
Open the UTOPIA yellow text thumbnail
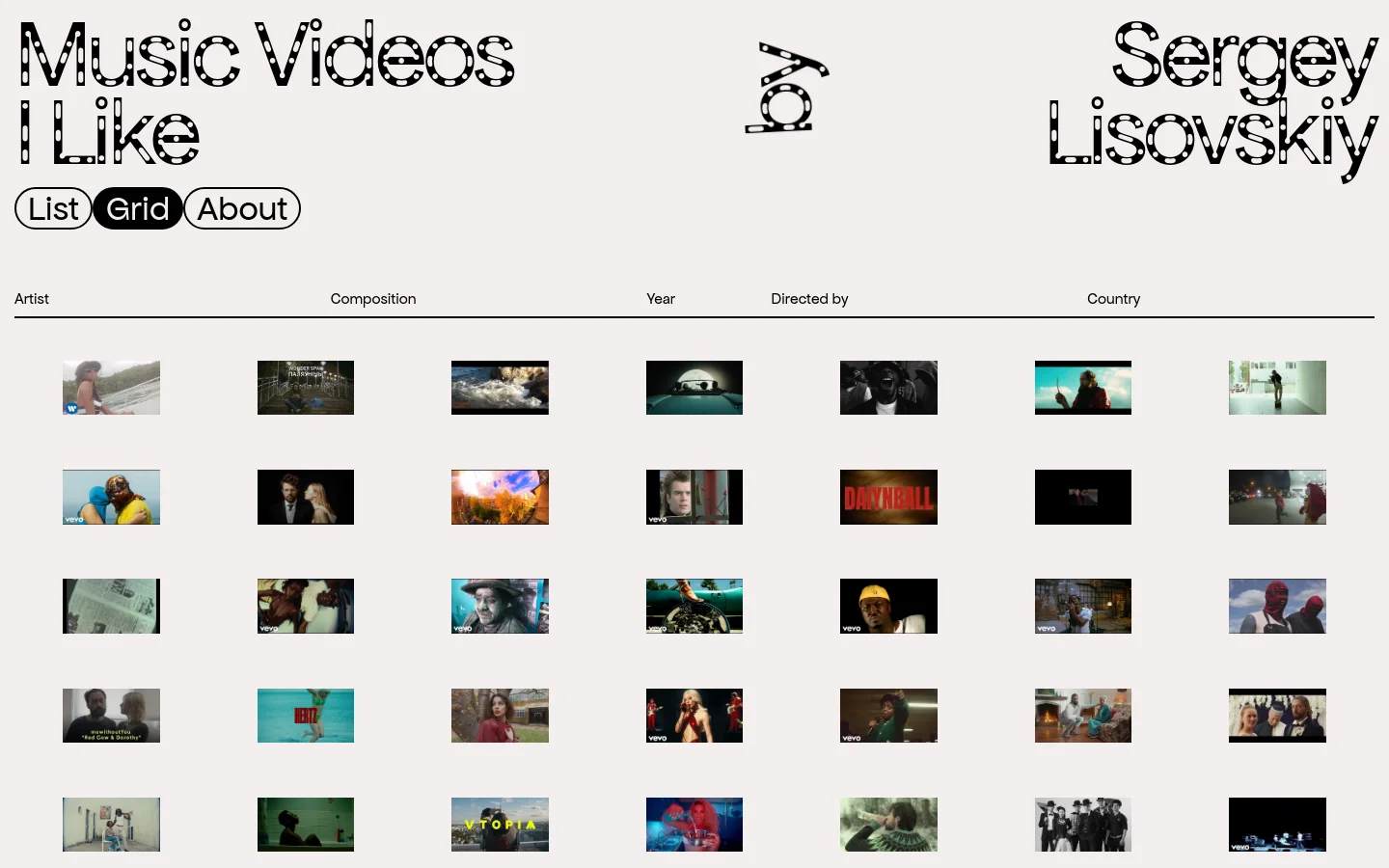tap(500, 825)
